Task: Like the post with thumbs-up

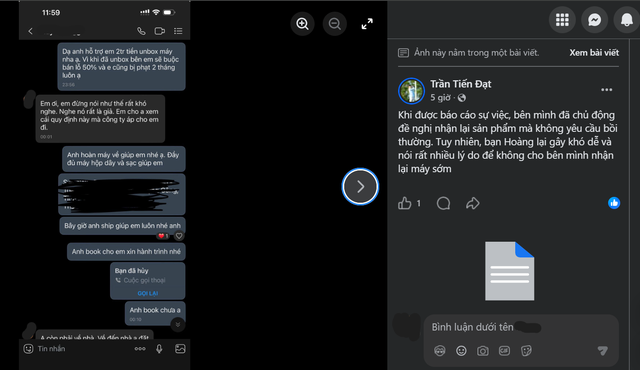Action: (404, 203)
